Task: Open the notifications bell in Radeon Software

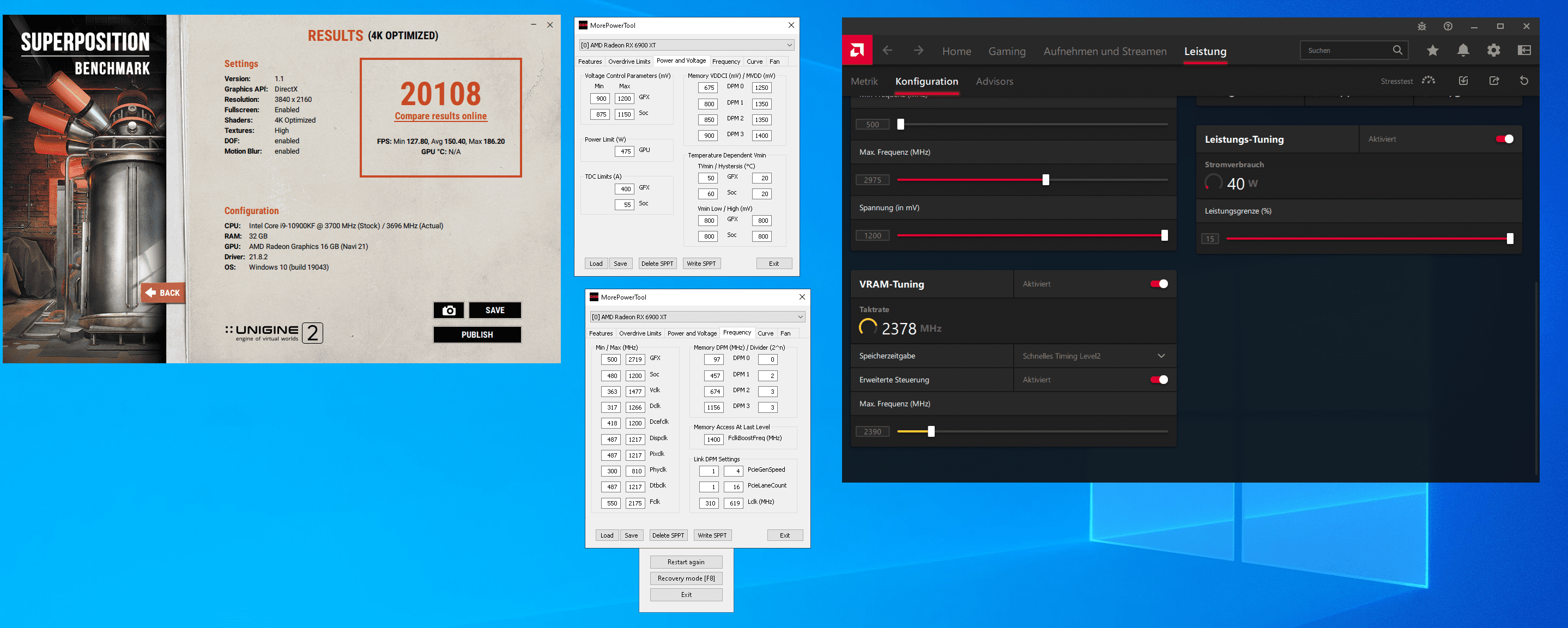Action: coord(1463,51)
